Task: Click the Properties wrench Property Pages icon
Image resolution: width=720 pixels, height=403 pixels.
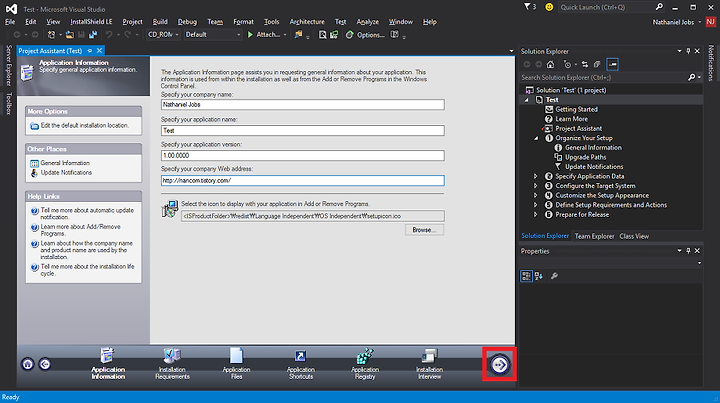Action: coord(554,276)
